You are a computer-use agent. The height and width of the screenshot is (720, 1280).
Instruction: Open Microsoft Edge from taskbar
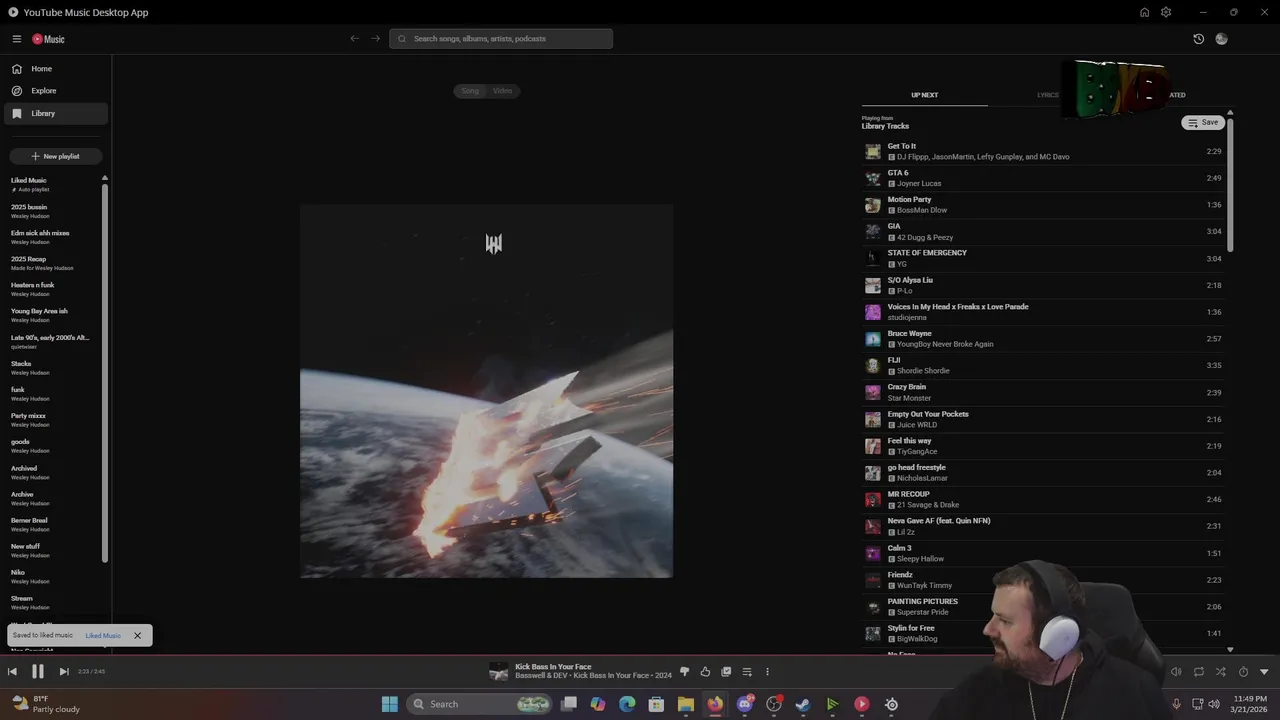pyautogui.click(x=627, y=704)
